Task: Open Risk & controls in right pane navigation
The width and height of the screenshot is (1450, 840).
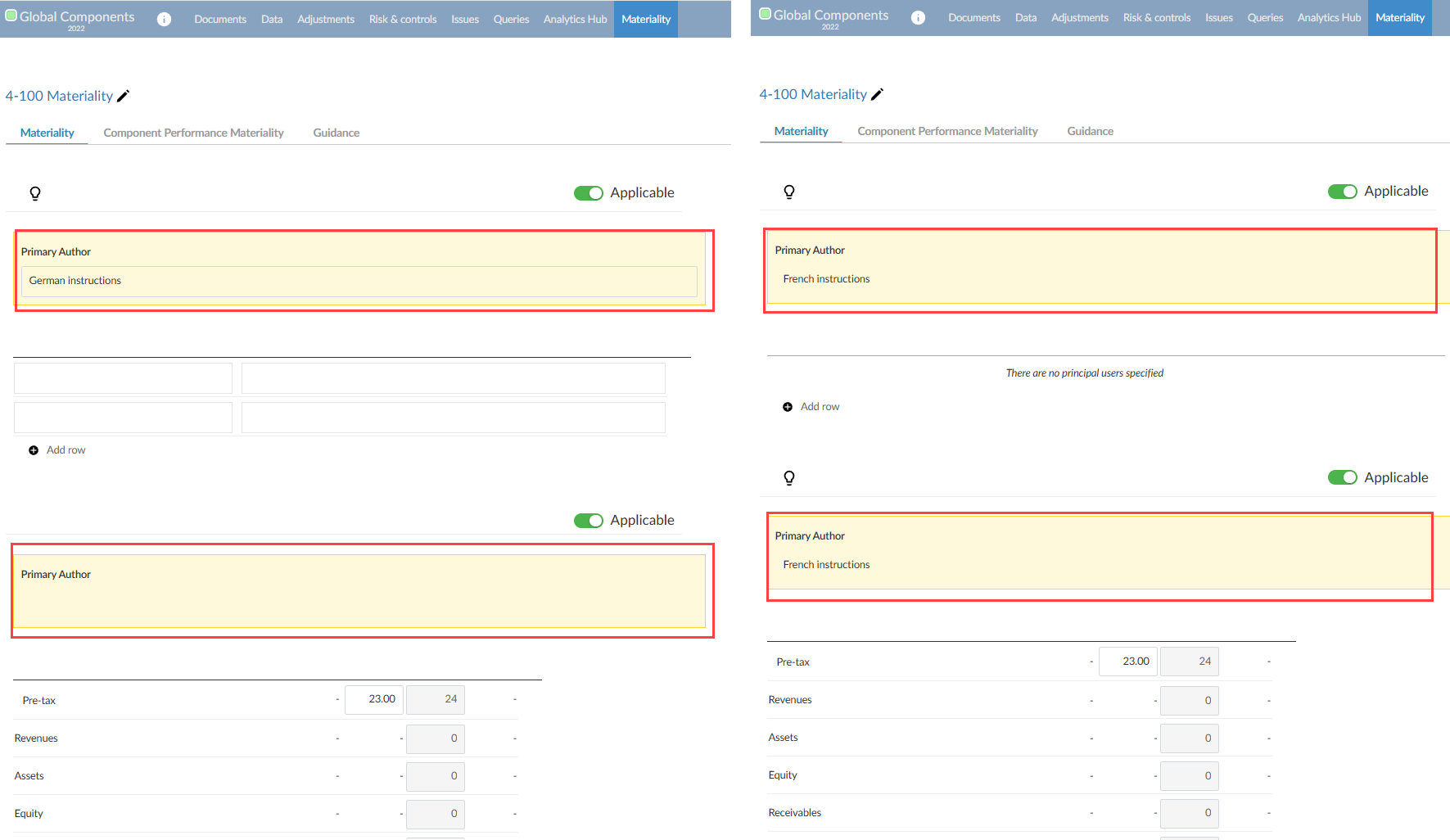Action: (1156, 17)
